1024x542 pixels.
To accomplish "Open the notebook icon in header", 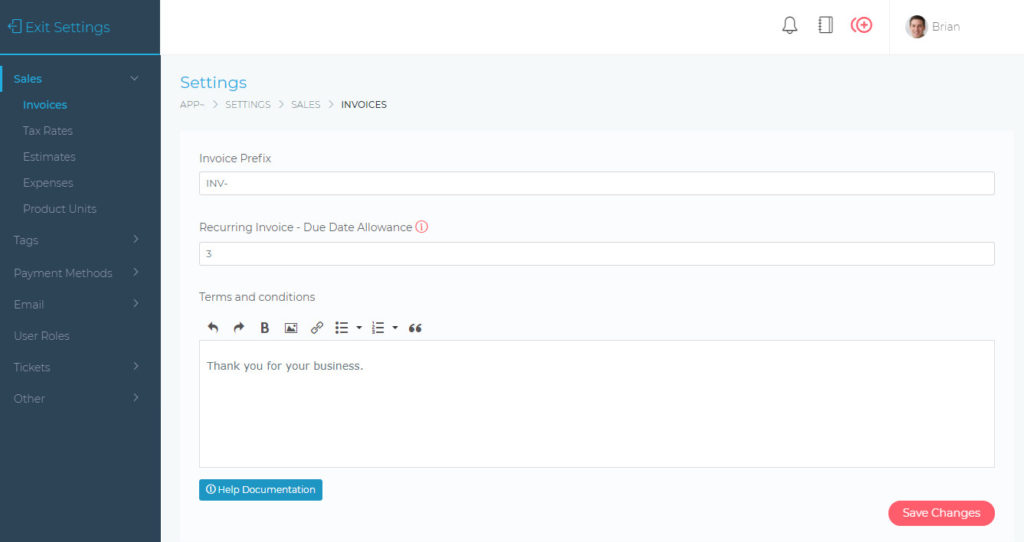I will click(825, 25).
